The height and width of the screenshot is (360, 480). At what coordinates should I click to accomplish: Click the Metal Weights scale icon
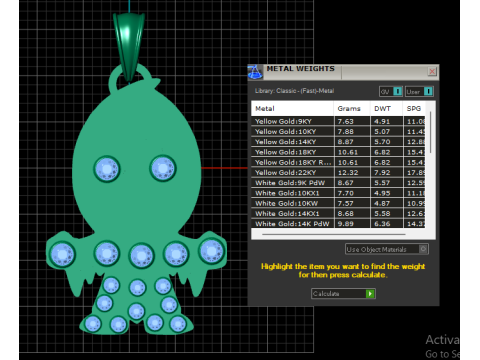[x=255, y=72]
